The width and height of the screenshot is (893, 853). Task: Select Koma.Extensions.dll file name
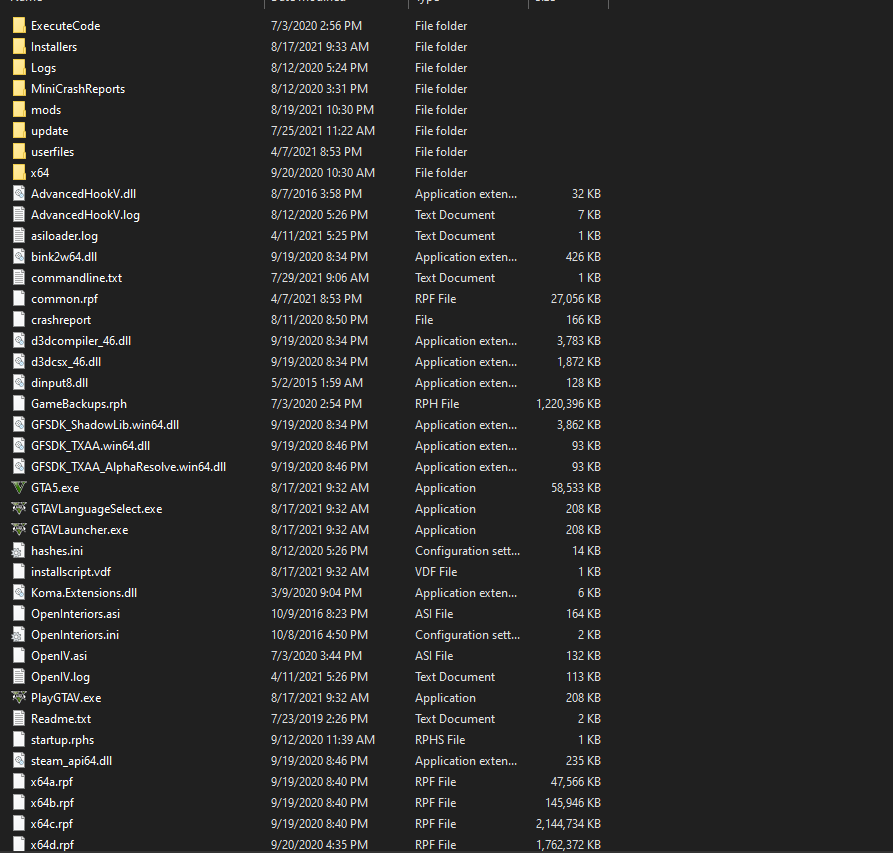(x=84, y=593)
